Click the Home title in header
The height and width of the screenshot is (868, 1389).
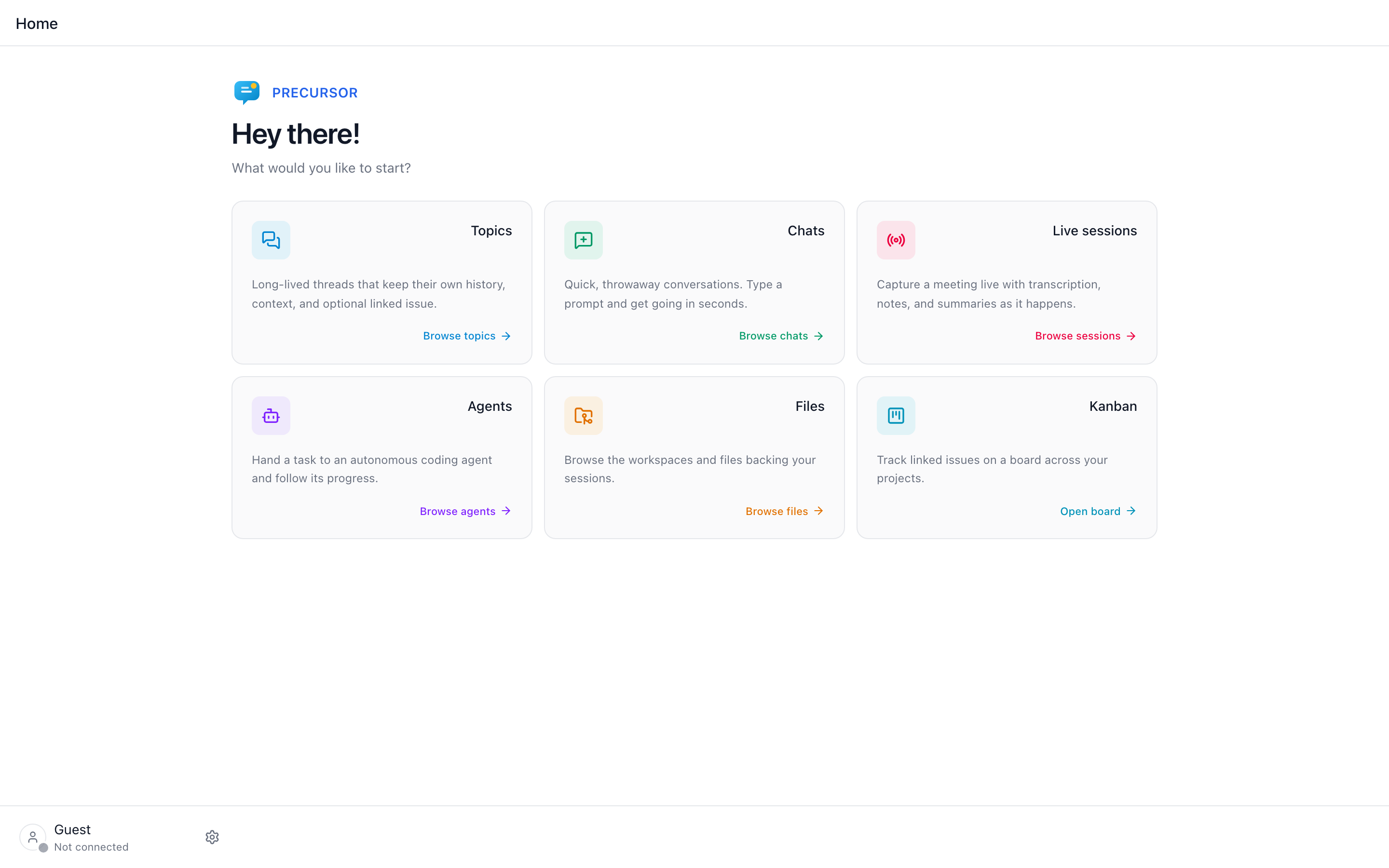37,24
